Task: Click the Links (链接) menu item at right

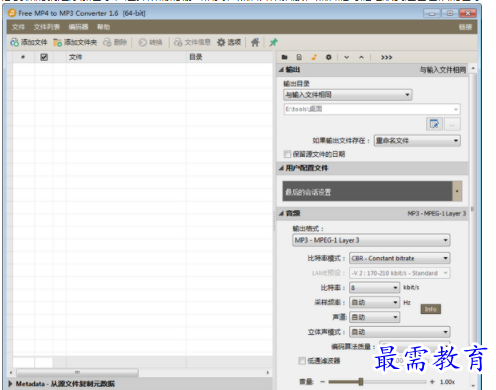Action: point(465,27)
